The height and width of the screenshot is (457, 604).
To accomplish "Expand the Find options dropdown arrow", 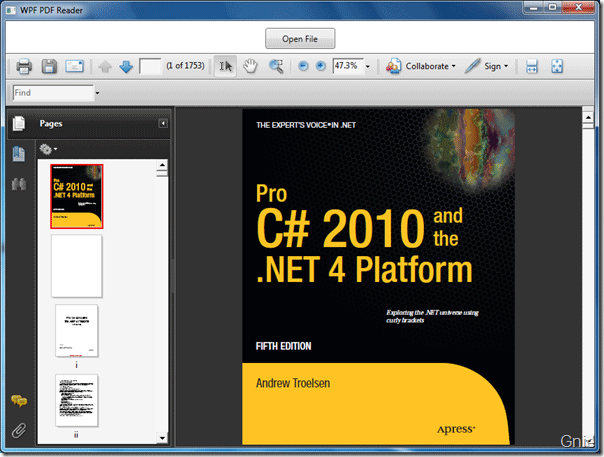I will pyautogui.click(x=97, y=93).
